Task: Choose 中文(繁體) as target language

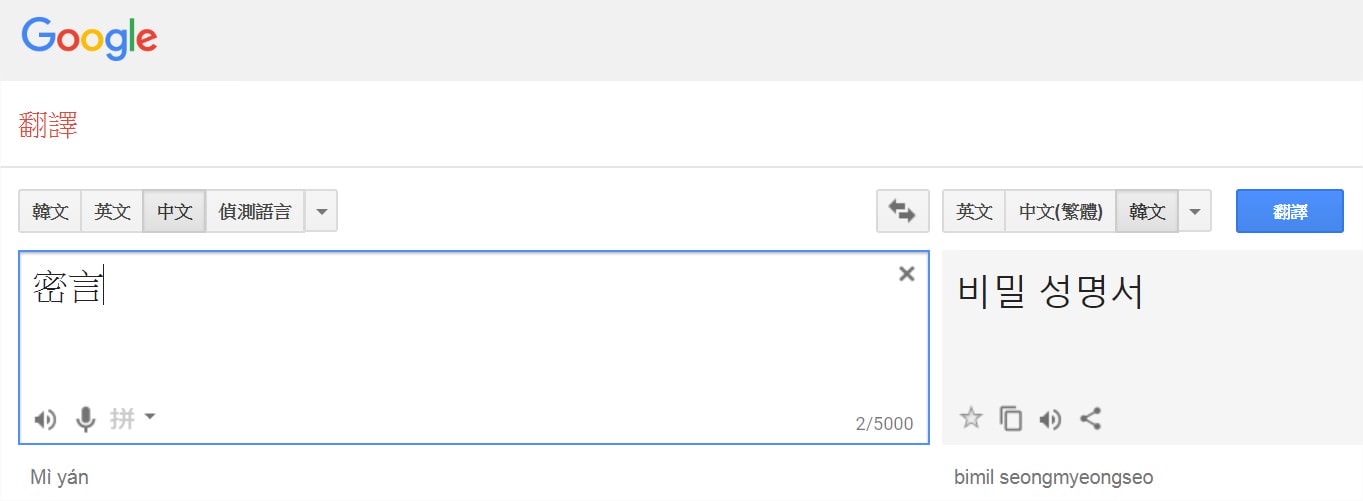Action: (1060, 211)
